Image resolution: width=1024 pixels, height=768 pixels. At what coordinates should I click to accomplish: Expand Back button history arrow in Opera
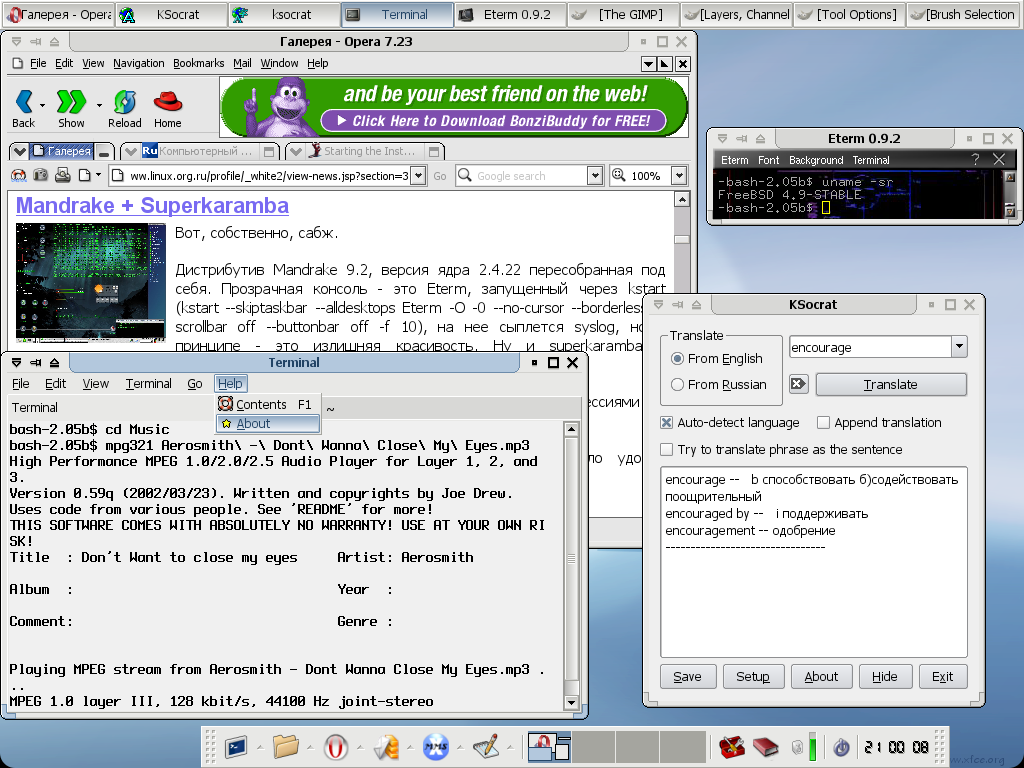(x=42, y=104)
